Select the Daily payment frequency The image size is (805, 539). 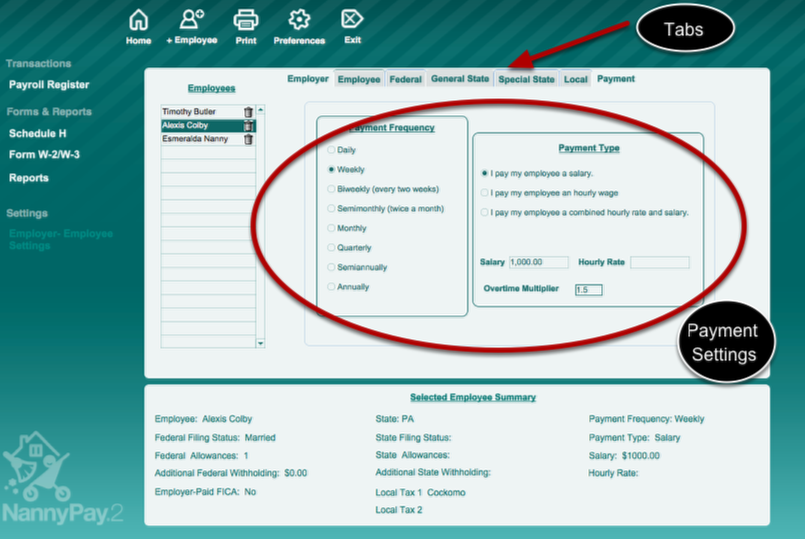pos(332,150)
